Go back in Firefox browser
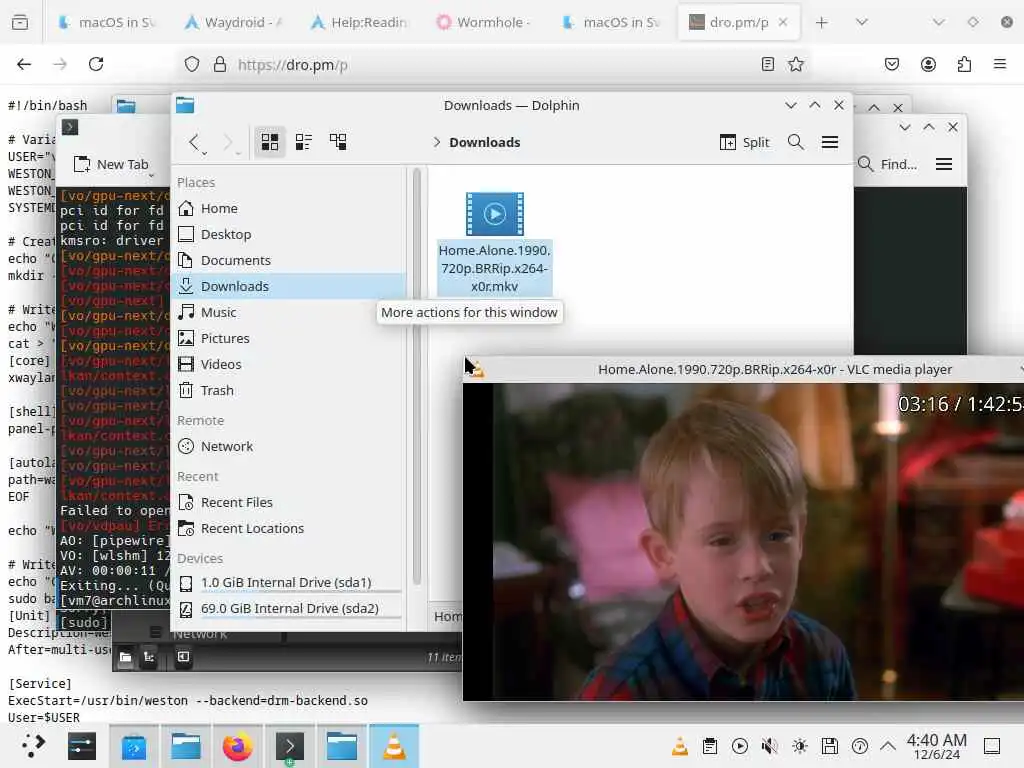Screen dimensions: 1024x768 (24, 64)
